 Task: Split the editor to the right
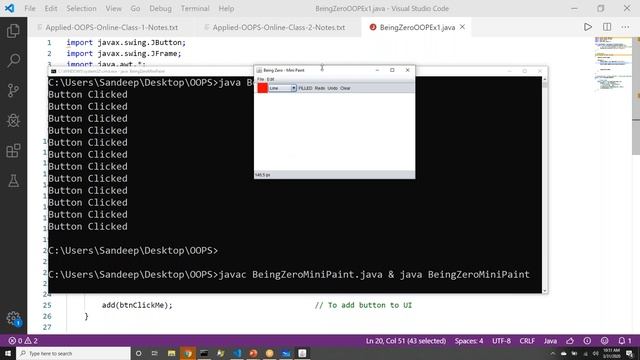tap(607, 27)
